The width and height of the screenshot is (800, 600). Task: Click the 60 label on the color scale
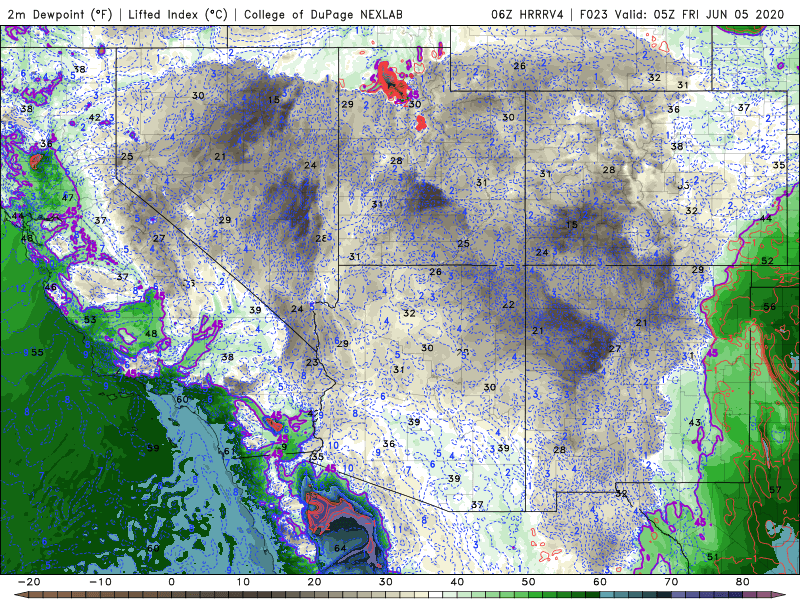[600, 582]
